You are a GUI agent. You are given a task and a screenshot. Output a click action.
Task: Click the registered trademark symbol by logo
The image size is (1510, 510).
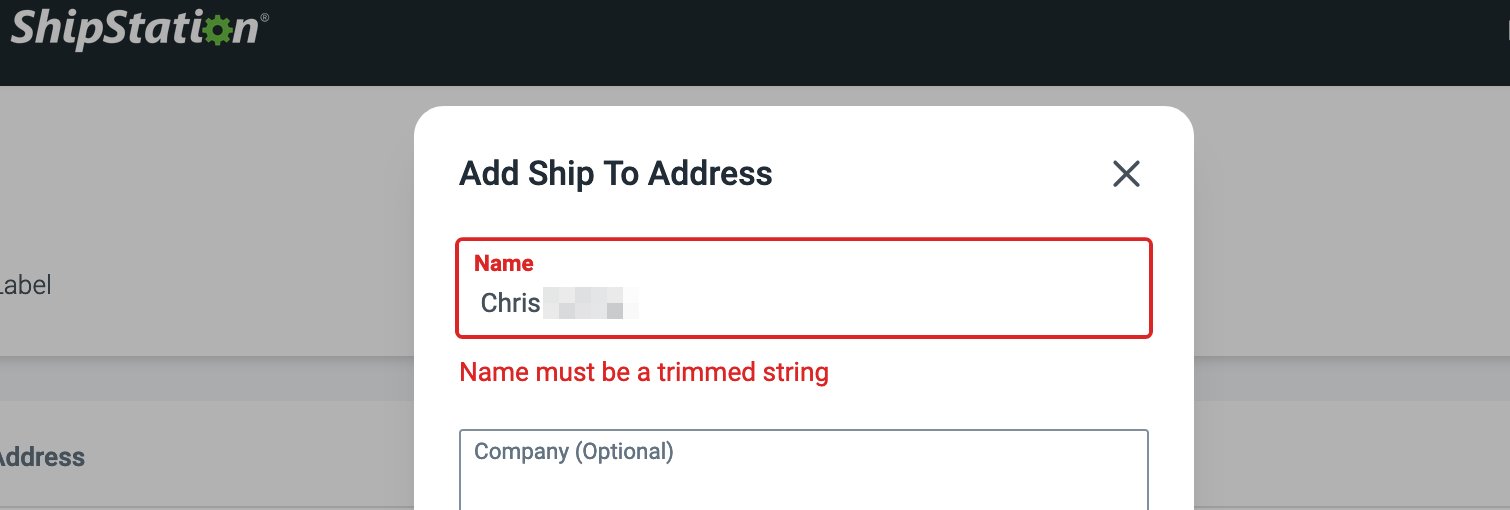[x=264, y=17]
